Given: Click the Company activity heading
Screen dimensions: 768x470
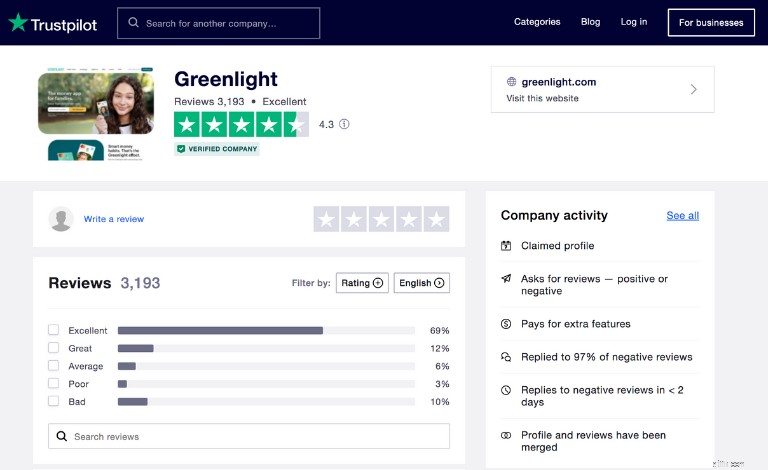Looking at the screenshot, I should [x=554, y=215].
